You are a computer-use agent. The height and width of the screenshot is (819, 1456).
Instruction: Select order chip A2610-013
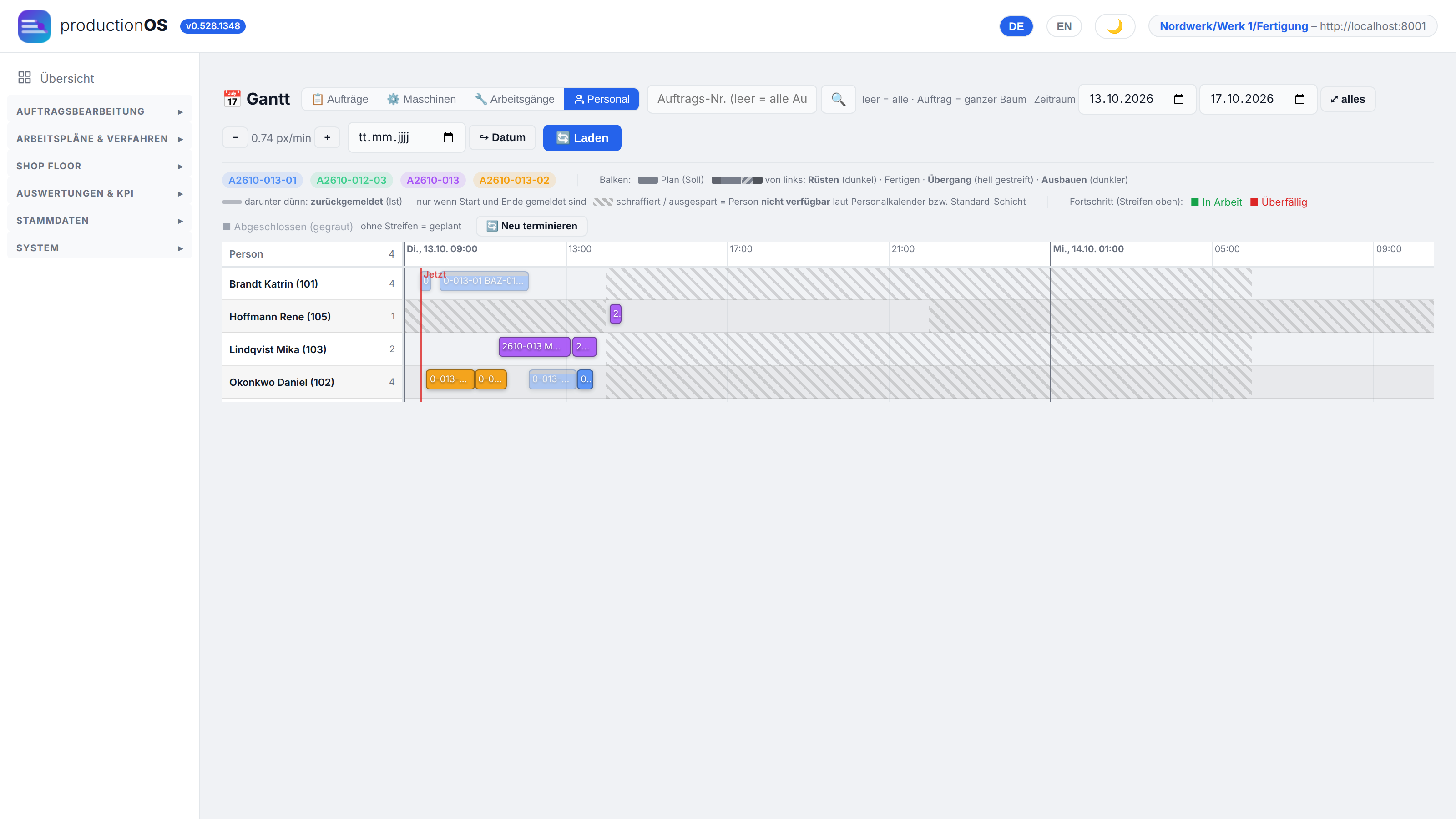(432, 180)
